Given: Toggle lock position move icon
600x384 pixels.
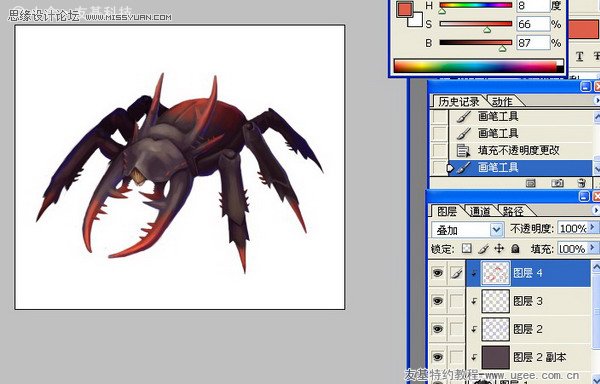Looking at the screenshot, I should (x=499, y=249).
